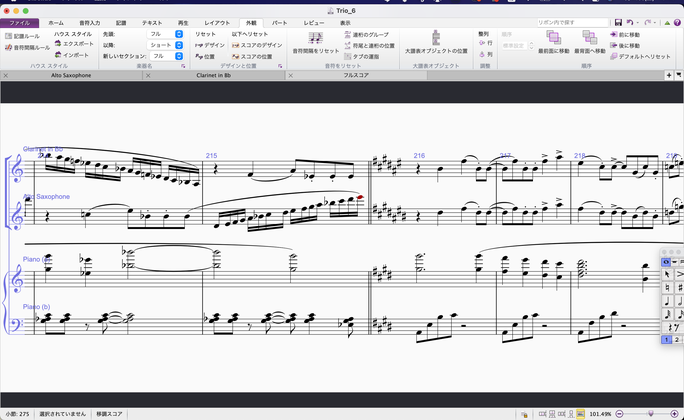Image resolution: width=684 pixels, height=420 pixels.
Task: Toggle the fourth page-view icon in status bar
Action: (x=571, y=414)
